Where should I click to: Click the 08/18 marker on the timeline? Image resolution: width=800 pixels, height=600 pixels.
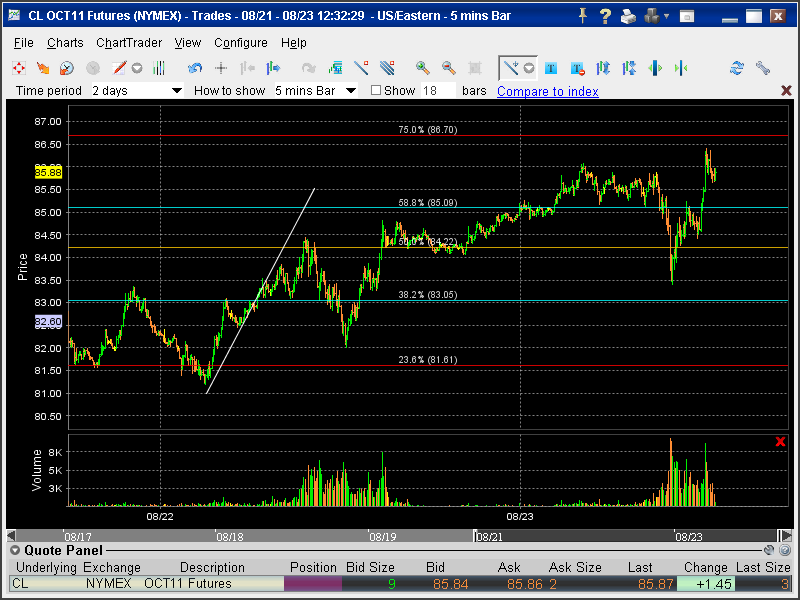229,537
